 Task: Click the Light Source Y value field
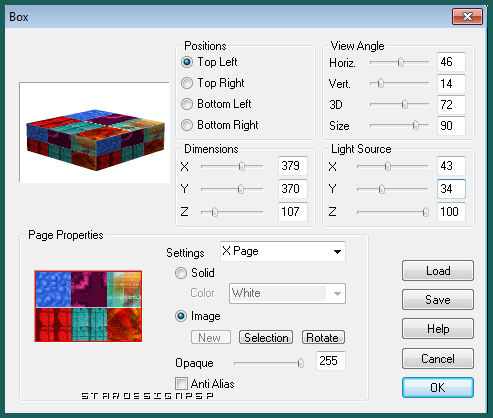[x=451, y=189]
